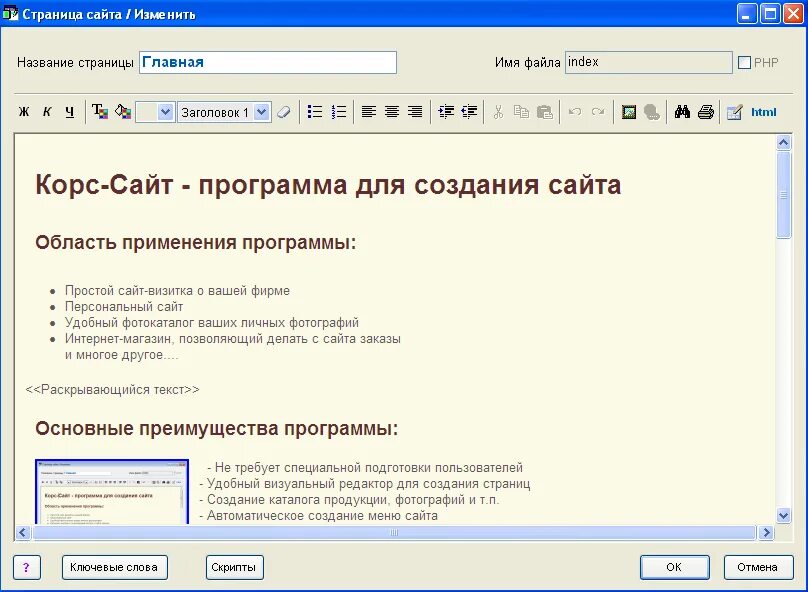
Task: Align text to the left
Action: (x=368, y=112)
